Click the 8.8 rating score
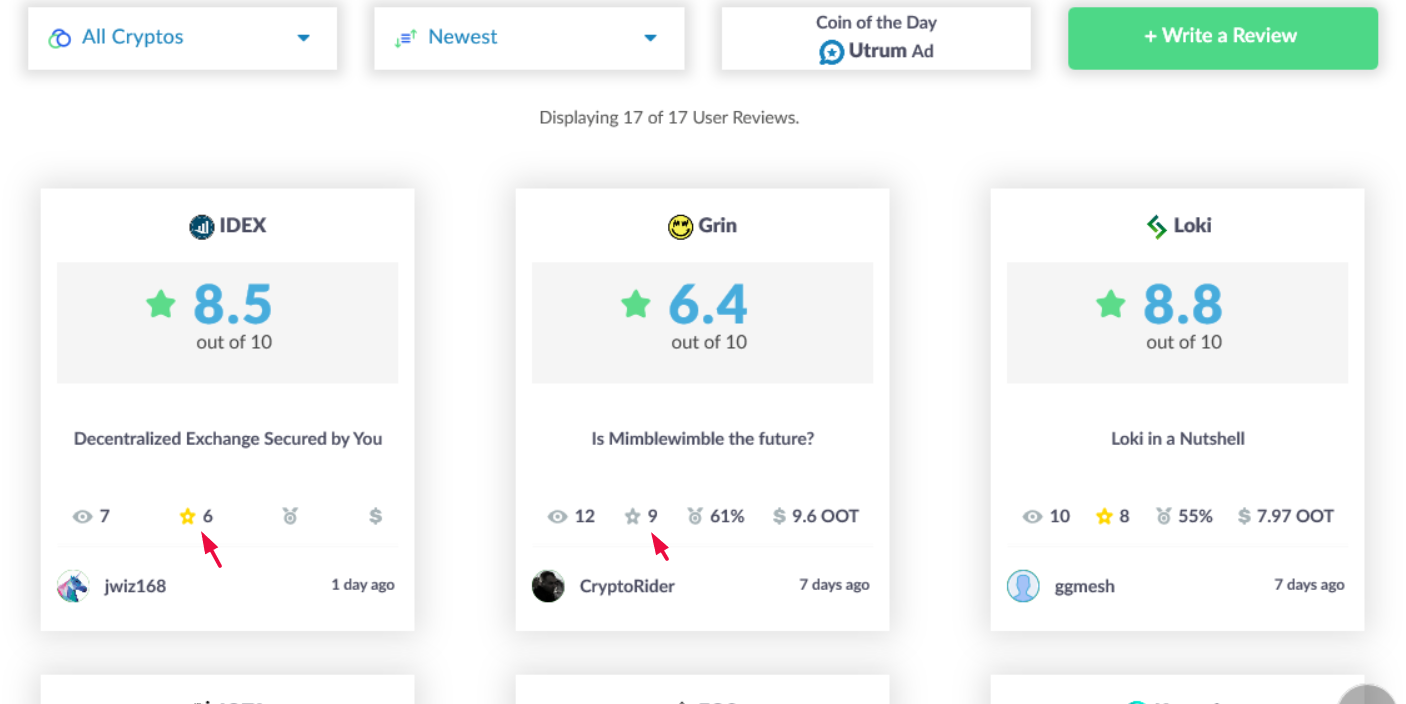This screenshot has width=1406, height=704. [x=1183, y=304]
